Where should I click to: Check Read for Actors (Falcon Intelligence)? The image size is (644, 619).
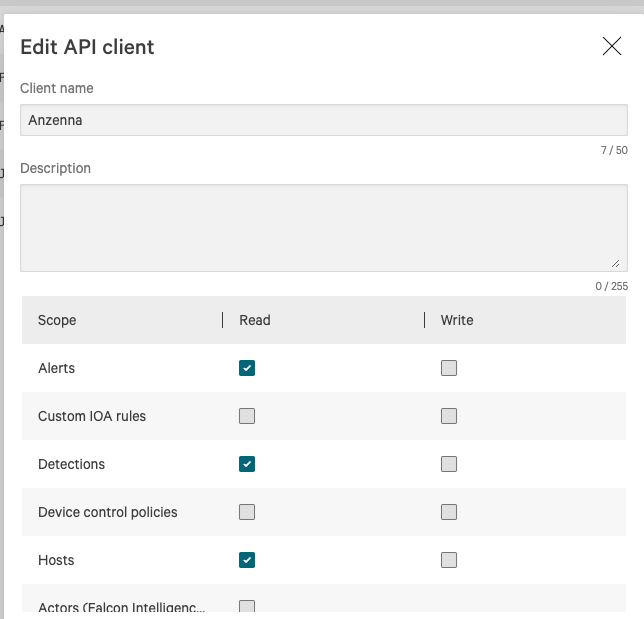pos(247,606)
